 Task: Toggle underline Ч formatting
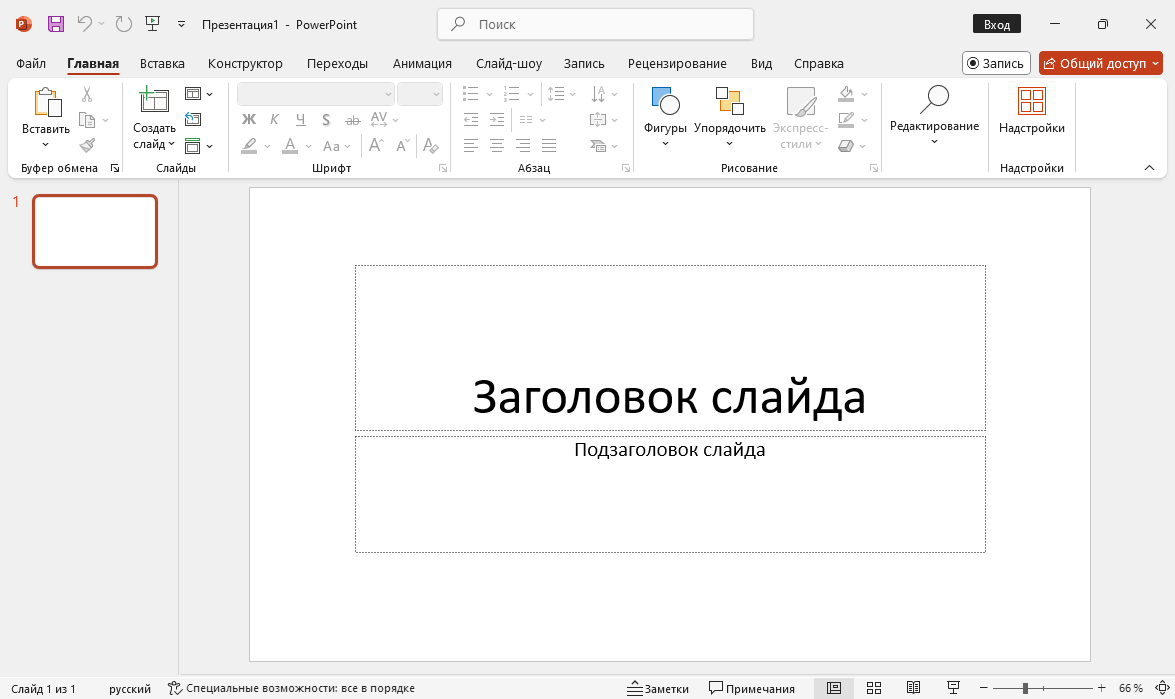pos(300,119)
